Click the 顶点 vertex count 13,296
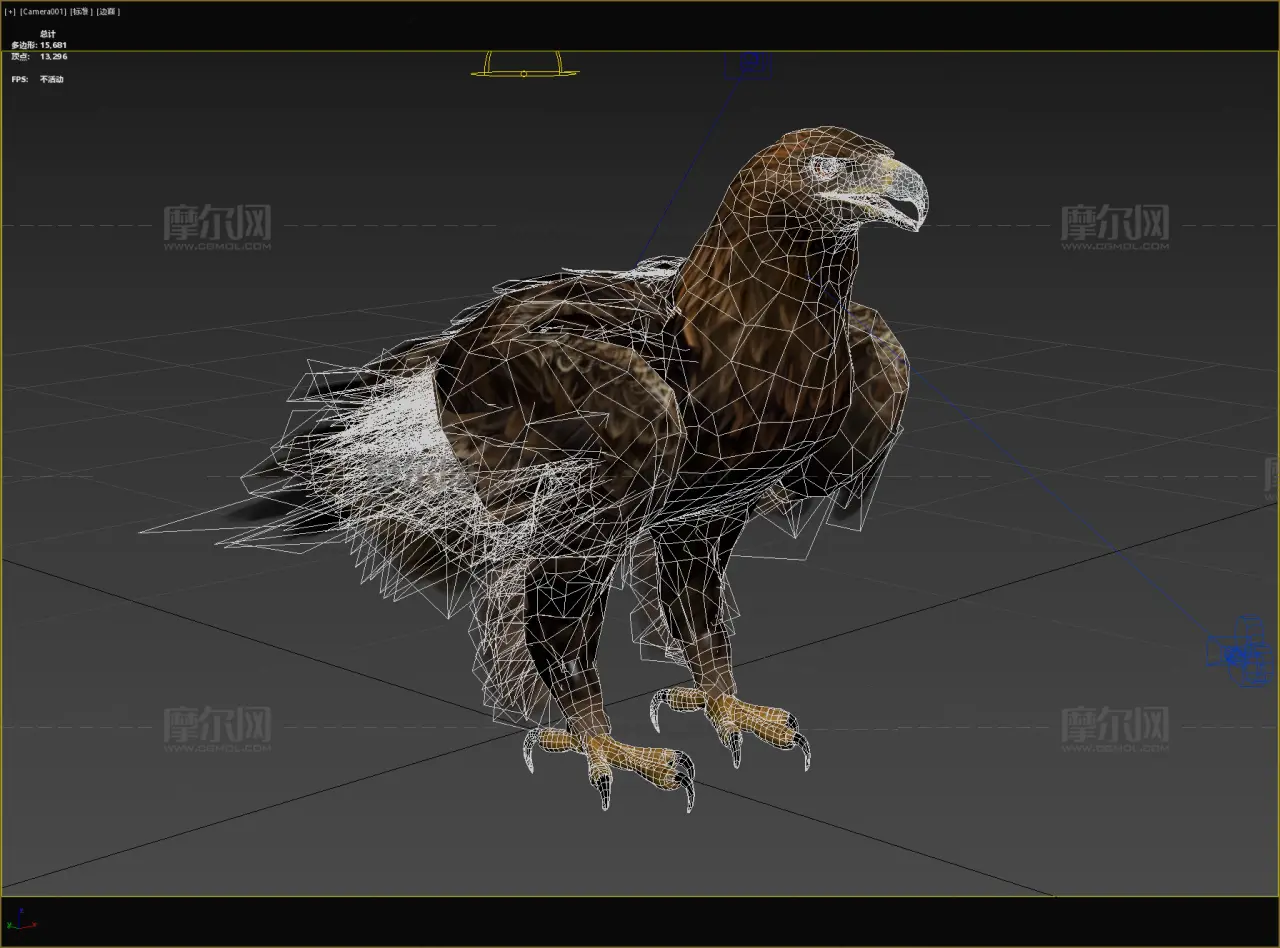The height and width of the screenshot is (948, 1280). point(53,57)
